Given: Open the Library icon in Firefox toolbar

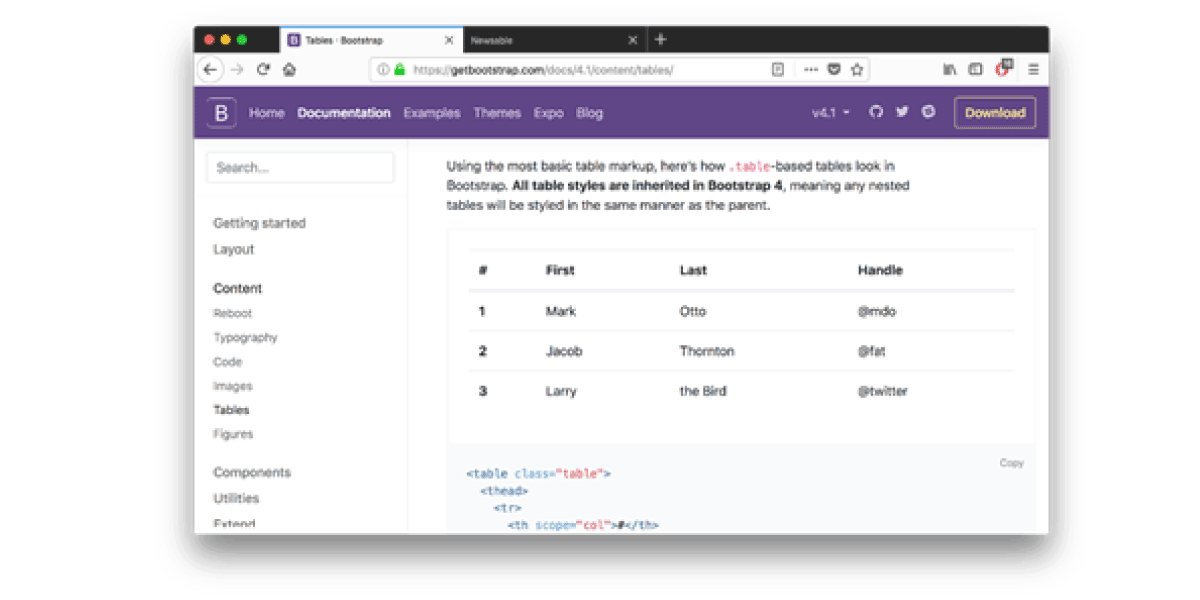Looking at the screenshot, I should coord(949,69).
